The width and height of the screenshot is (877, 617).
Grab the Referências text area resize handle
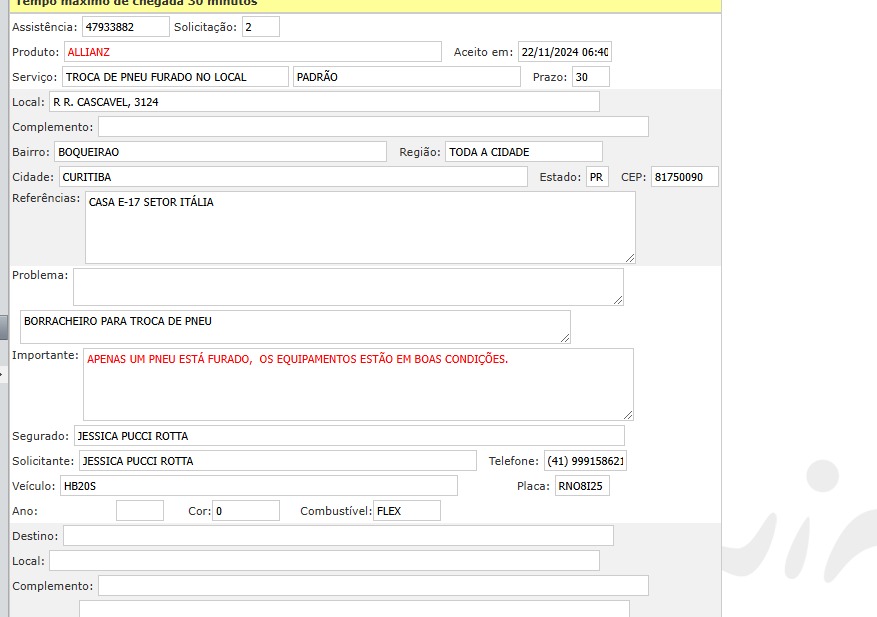pyautogui.click(x=629, y=258)
